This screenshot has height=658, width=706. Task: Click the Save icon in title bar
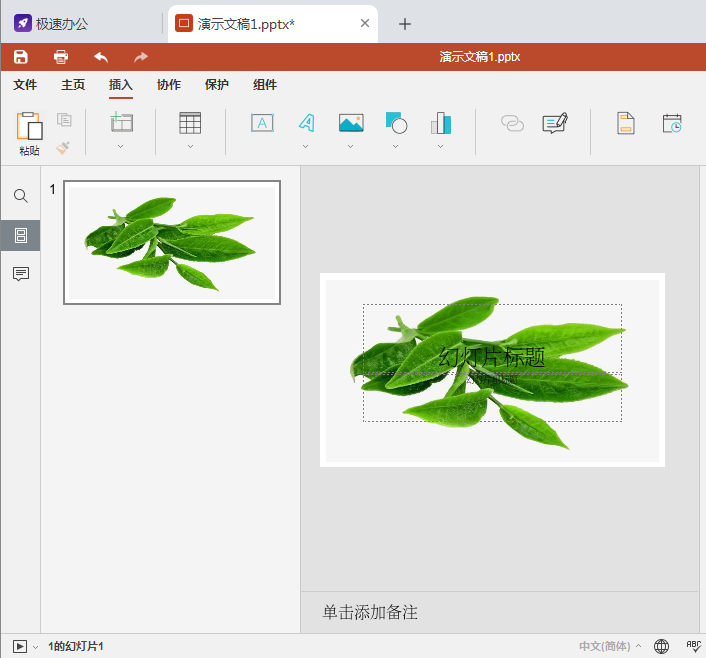pyautogui.click(x=20, y=57)
